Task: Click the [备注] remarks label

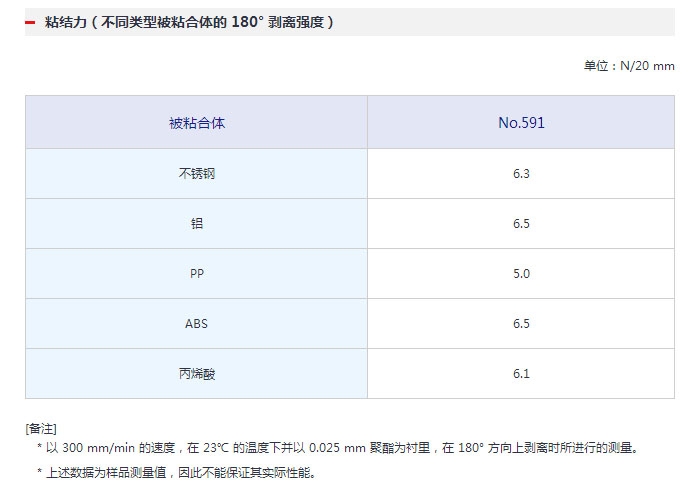Action: [41, 428]
